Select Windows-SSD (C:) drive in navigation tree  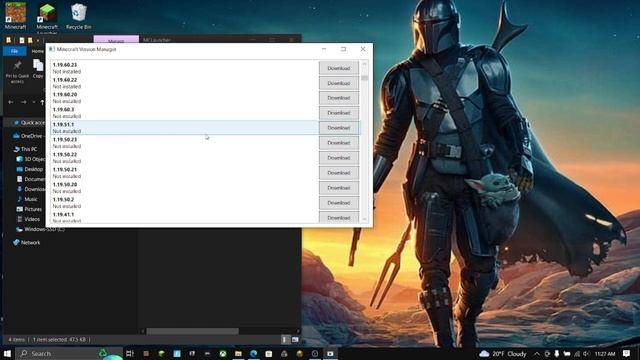click(40, 229)
